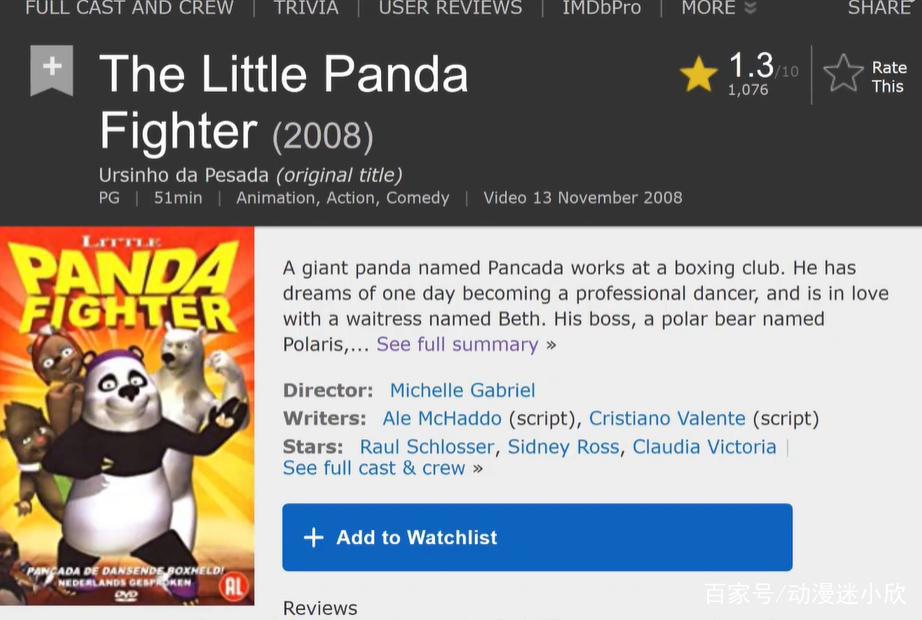Open Raul Schlosser's actor page
The image size is (922, 620).
coord(427,447)
